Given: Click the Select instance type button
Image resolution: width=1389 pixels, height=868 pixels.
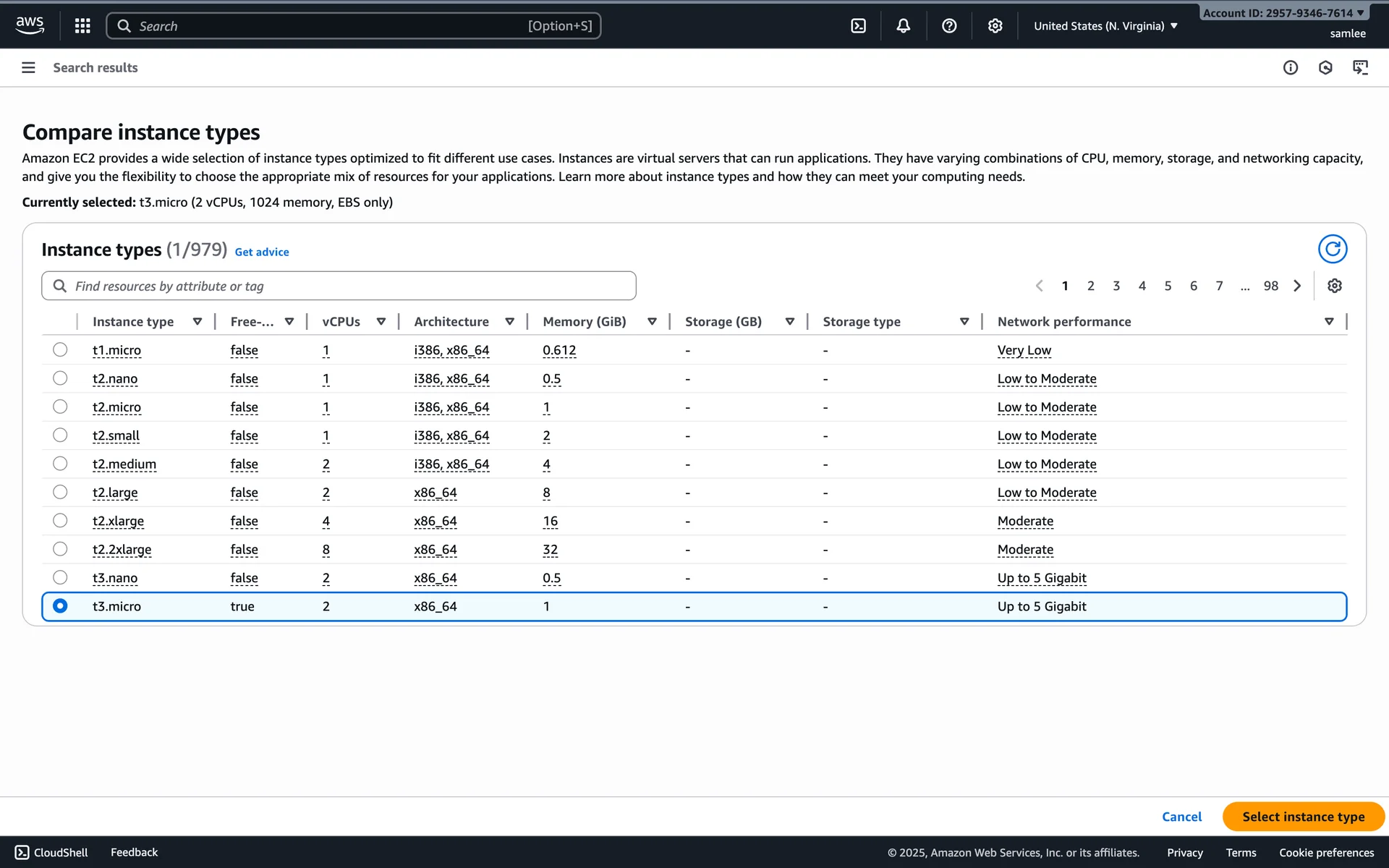Looking at the screenshot, I should (1303, 817).
